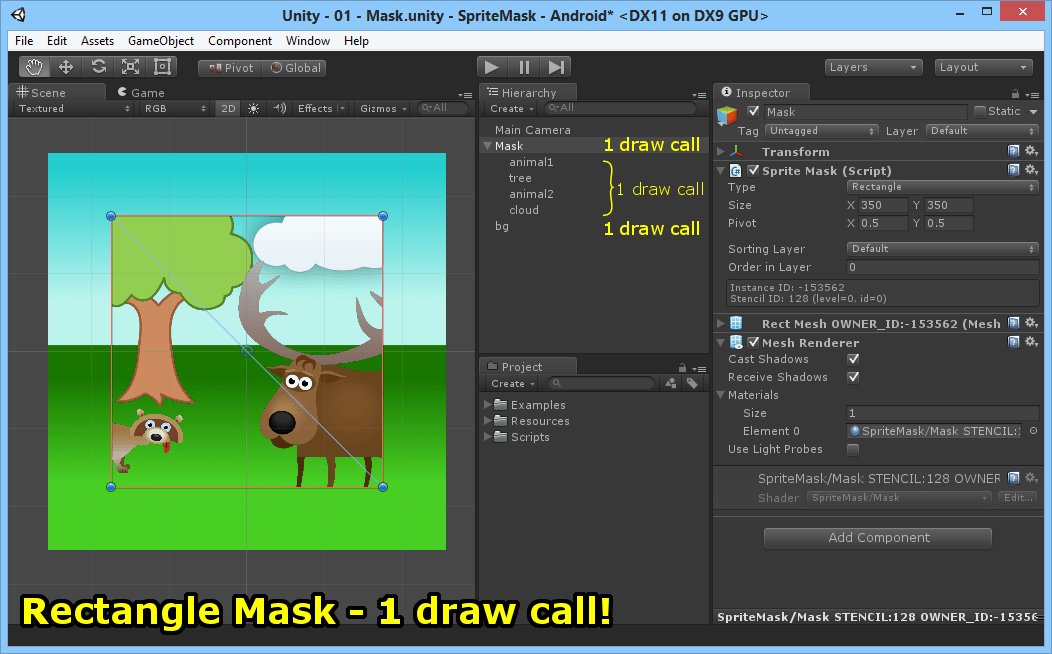Open the Gizmos dropdown
Image resolution: width=1052 pixels, height=654 pixels.
pyautogui.click(x=381, y=108)
